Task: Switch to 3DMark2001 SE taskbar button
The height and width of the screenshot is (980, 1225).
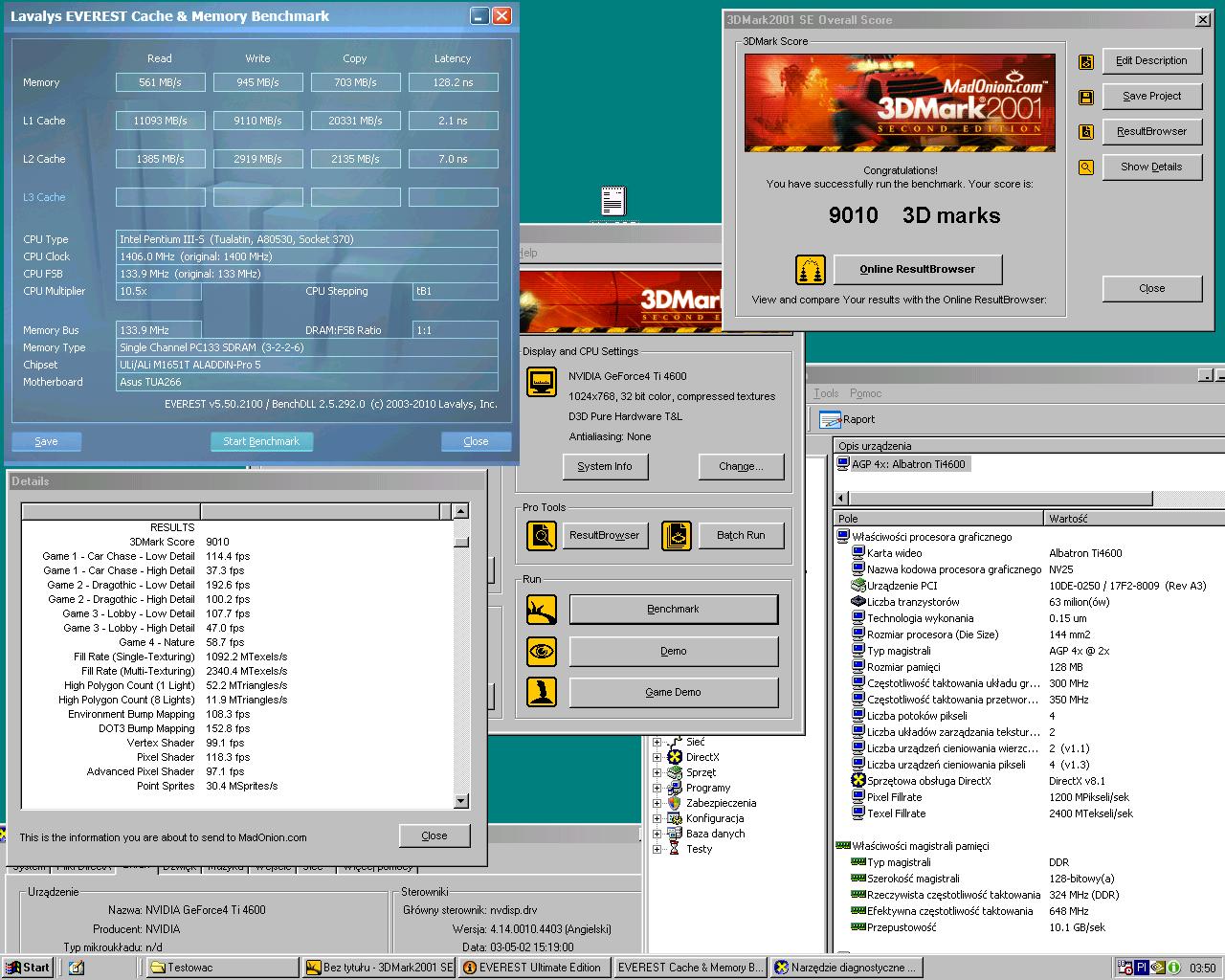Action: [379, 968]
